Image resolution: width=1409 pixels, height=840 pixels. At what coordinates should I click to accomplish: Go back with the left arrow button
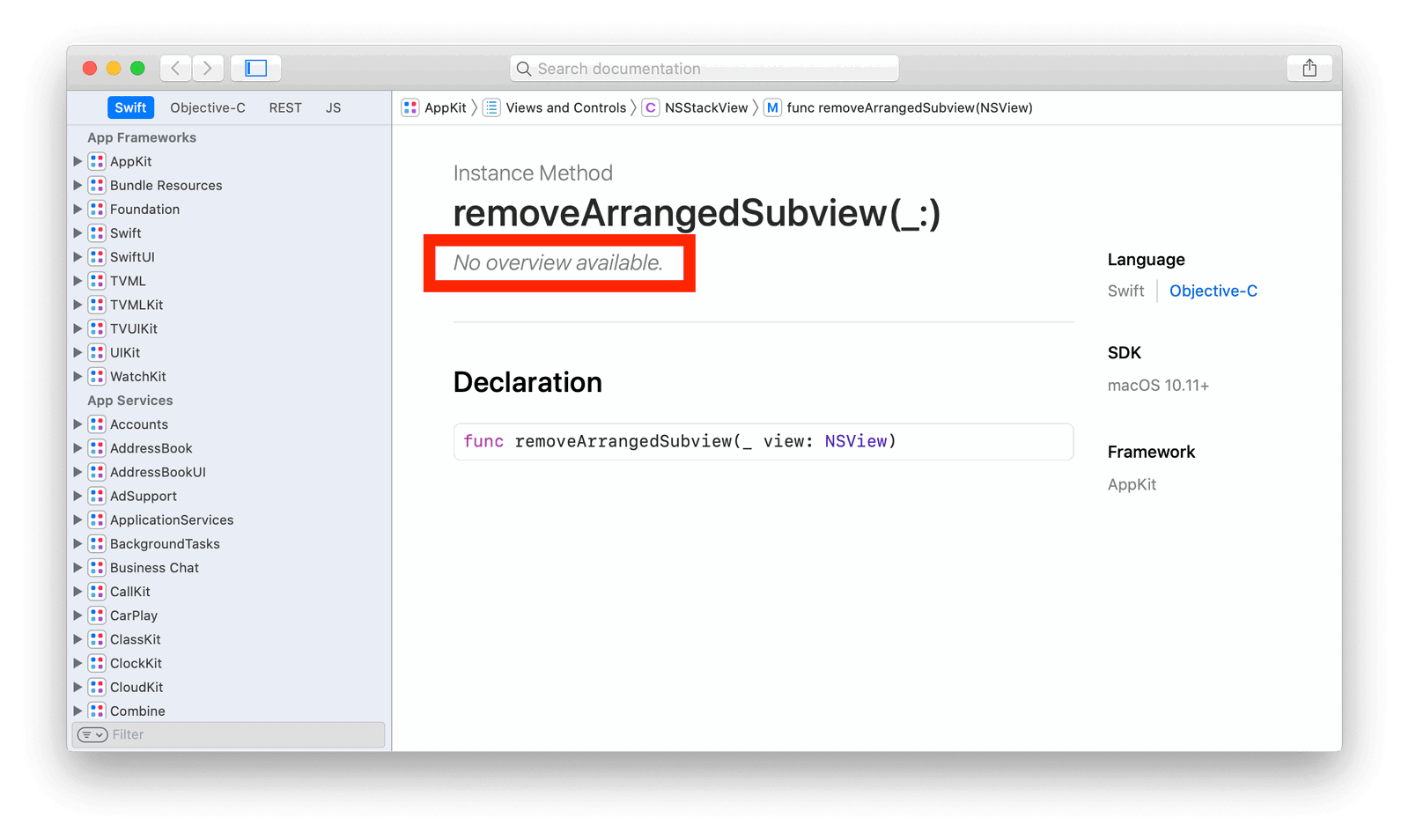click(176, 69)
